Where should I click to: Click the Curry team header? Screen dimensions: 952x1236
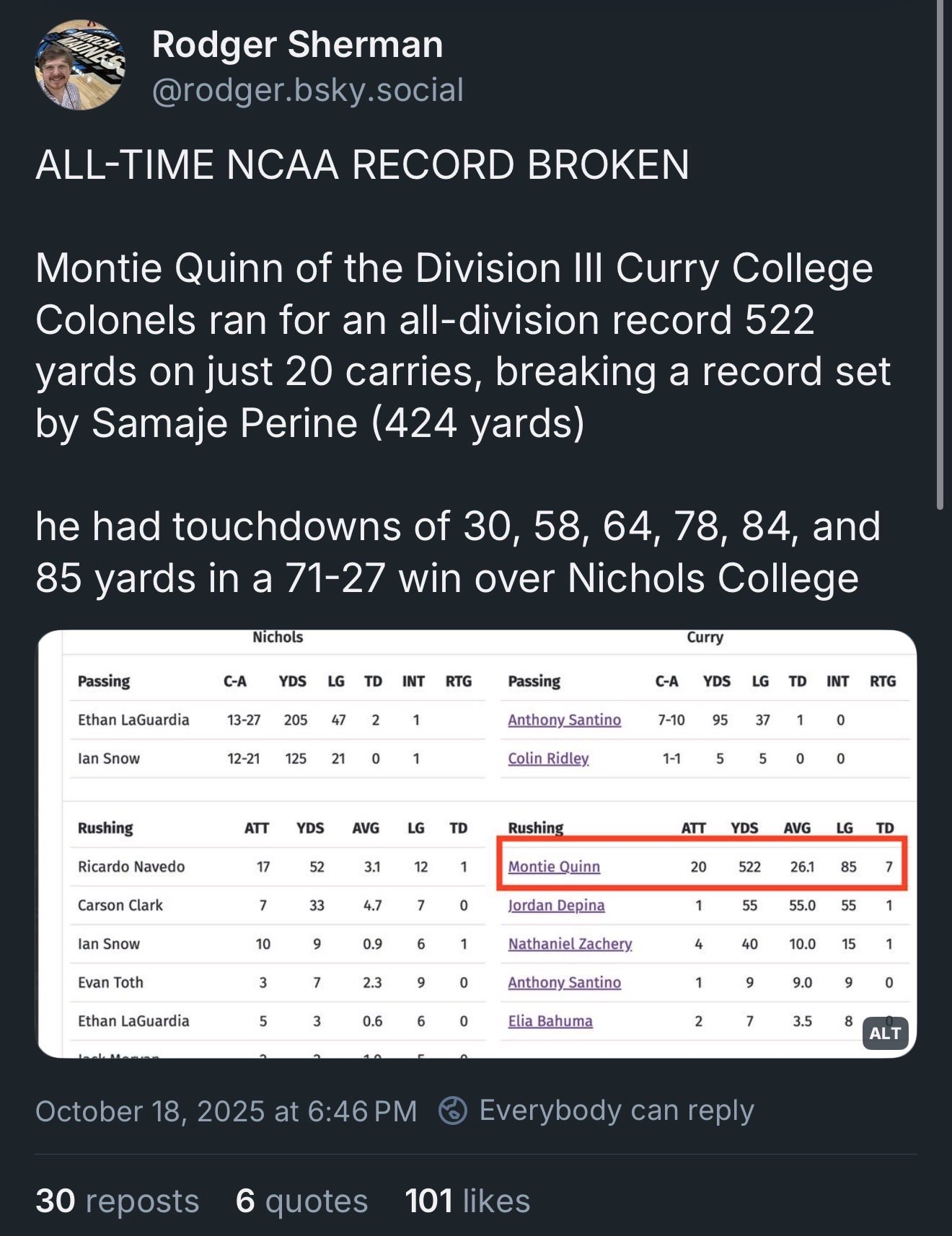[705, 637]
